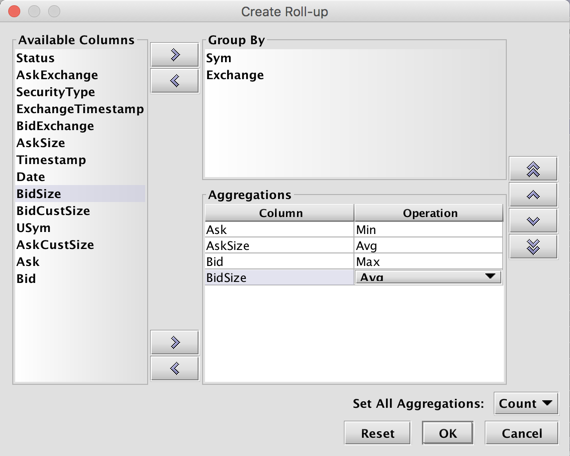Screen dimensions: 570x456
Task: Add selected column to Group By
Action: [x=175, y=55]
